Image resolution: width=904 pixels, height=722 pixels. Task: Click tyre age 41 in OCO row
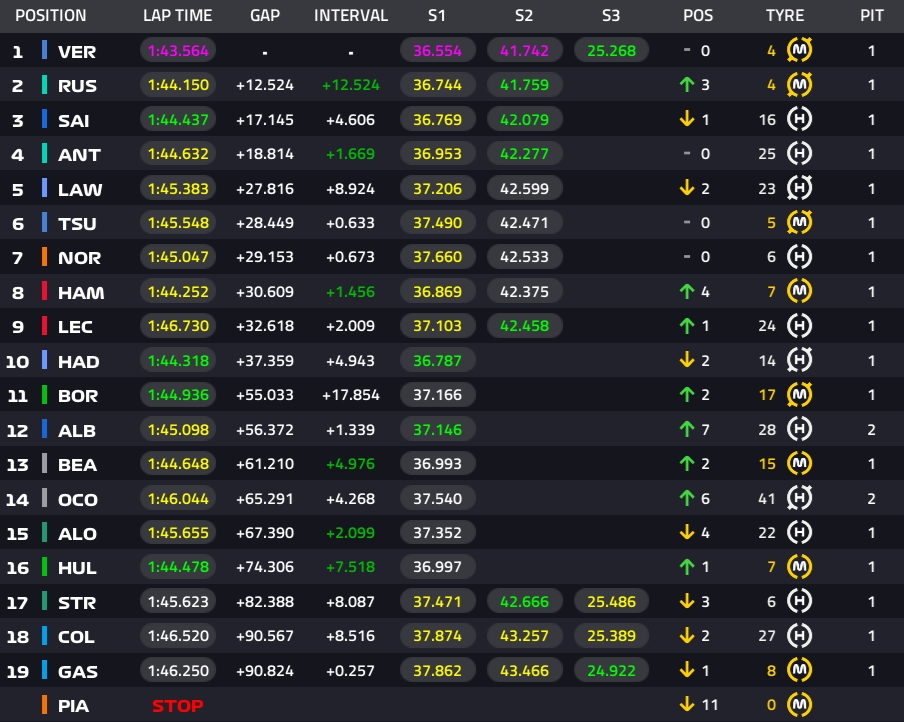click(767, 498)
